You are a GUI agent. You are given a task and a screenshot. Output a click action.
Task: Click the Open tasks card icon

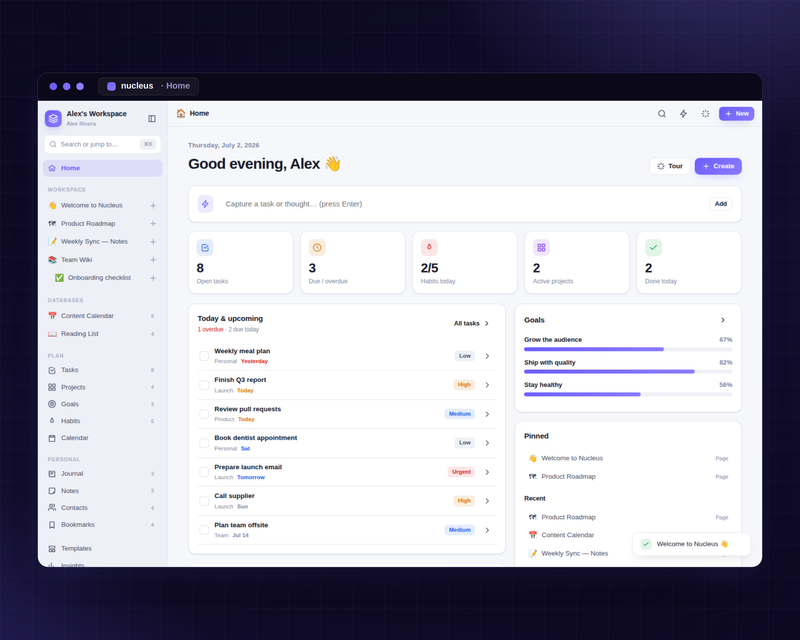pos(205,248)
